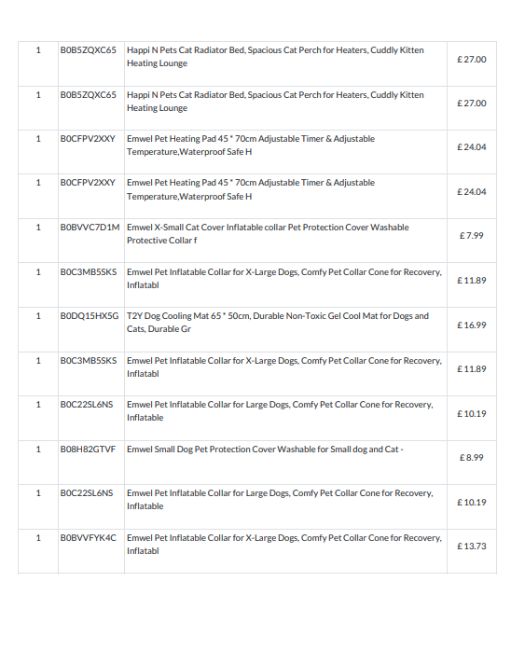Select first Emwel Pet Heating Pad description
Viewport: 511px width, 650px height.
[251, 145]
